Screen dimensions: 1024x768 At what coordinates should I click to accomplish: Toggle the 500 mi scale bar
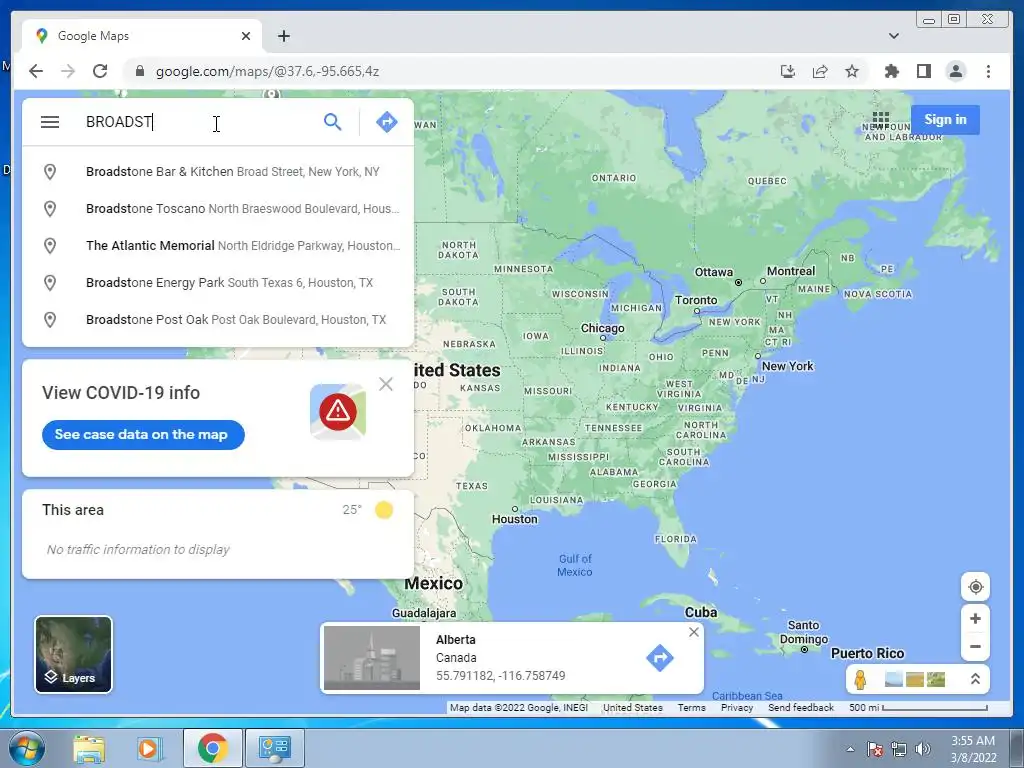[918, 708]
